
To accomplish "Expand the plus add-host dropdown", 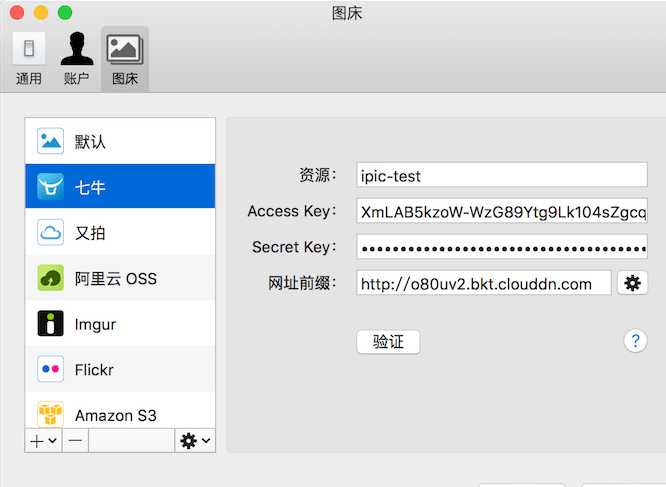I will [x=43, y=441].
